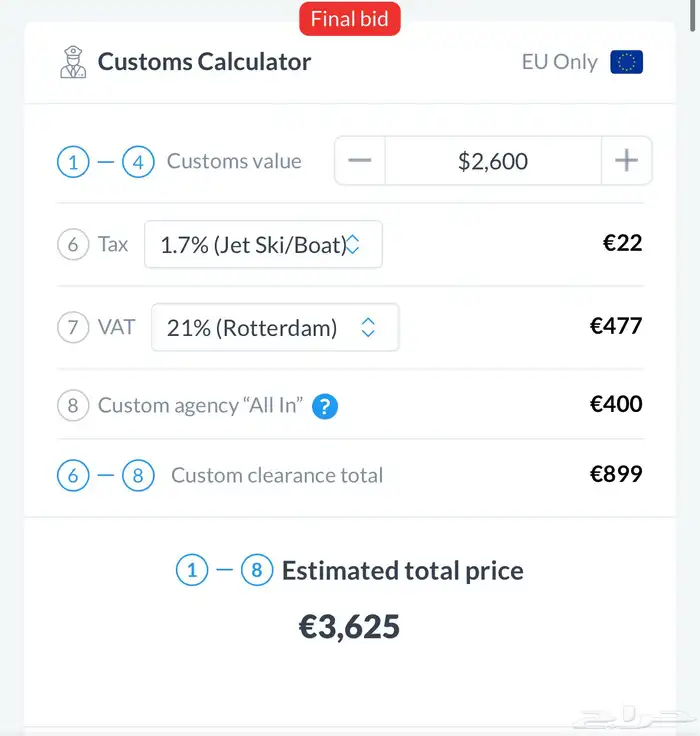Click step 6 circle beside Tax
This screenshot has height=736, width=700.
pyautogui.click(x=73, y=245)
